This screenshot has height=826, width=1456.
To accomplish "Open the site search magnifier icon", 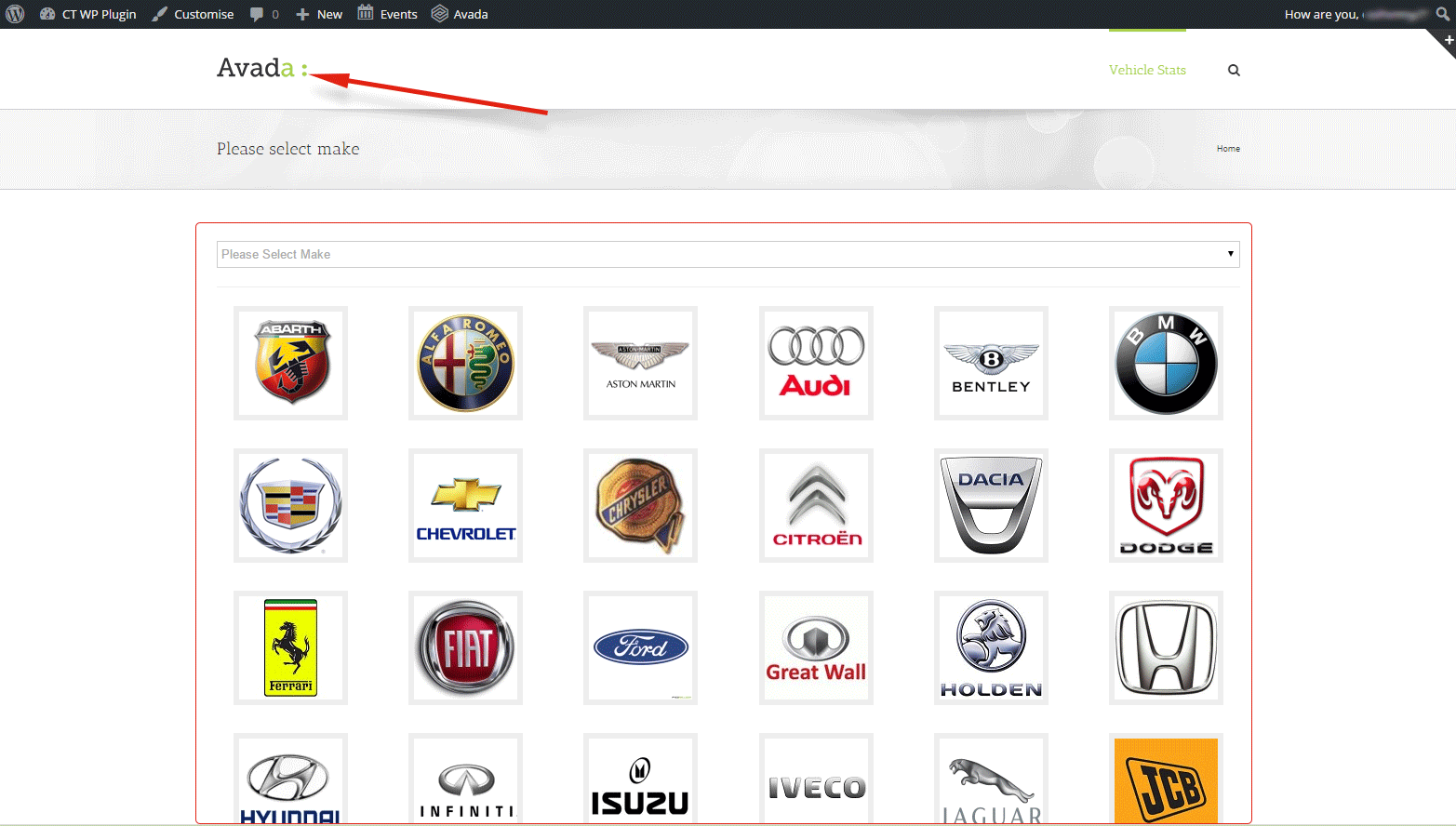I will point(1234,70).
